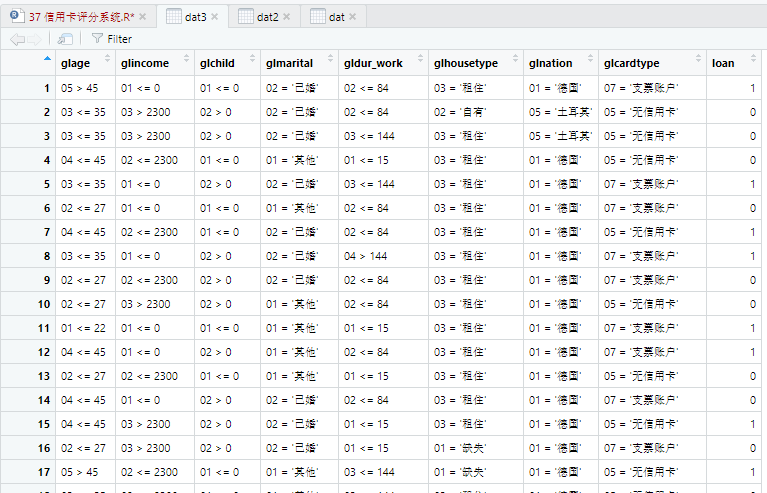This screenshot has height=493, width=767.
Task: Sort by the glincome column arrows
Action: coord(186,59)
